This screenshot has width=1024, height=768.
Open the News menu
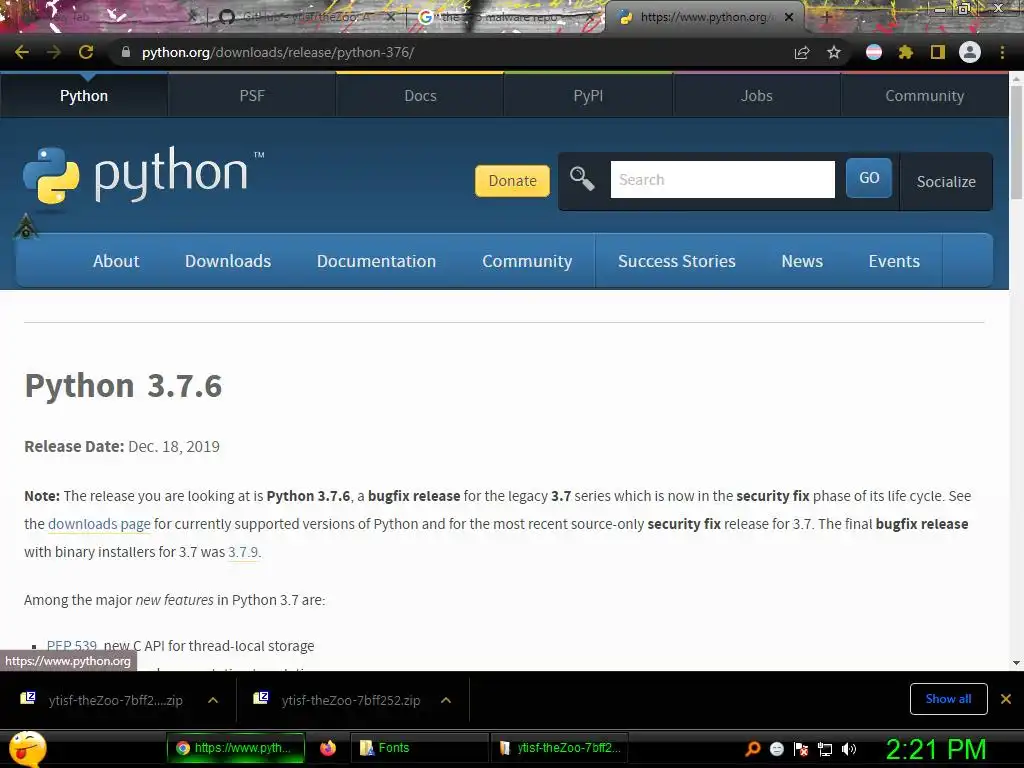click(802, 261)
